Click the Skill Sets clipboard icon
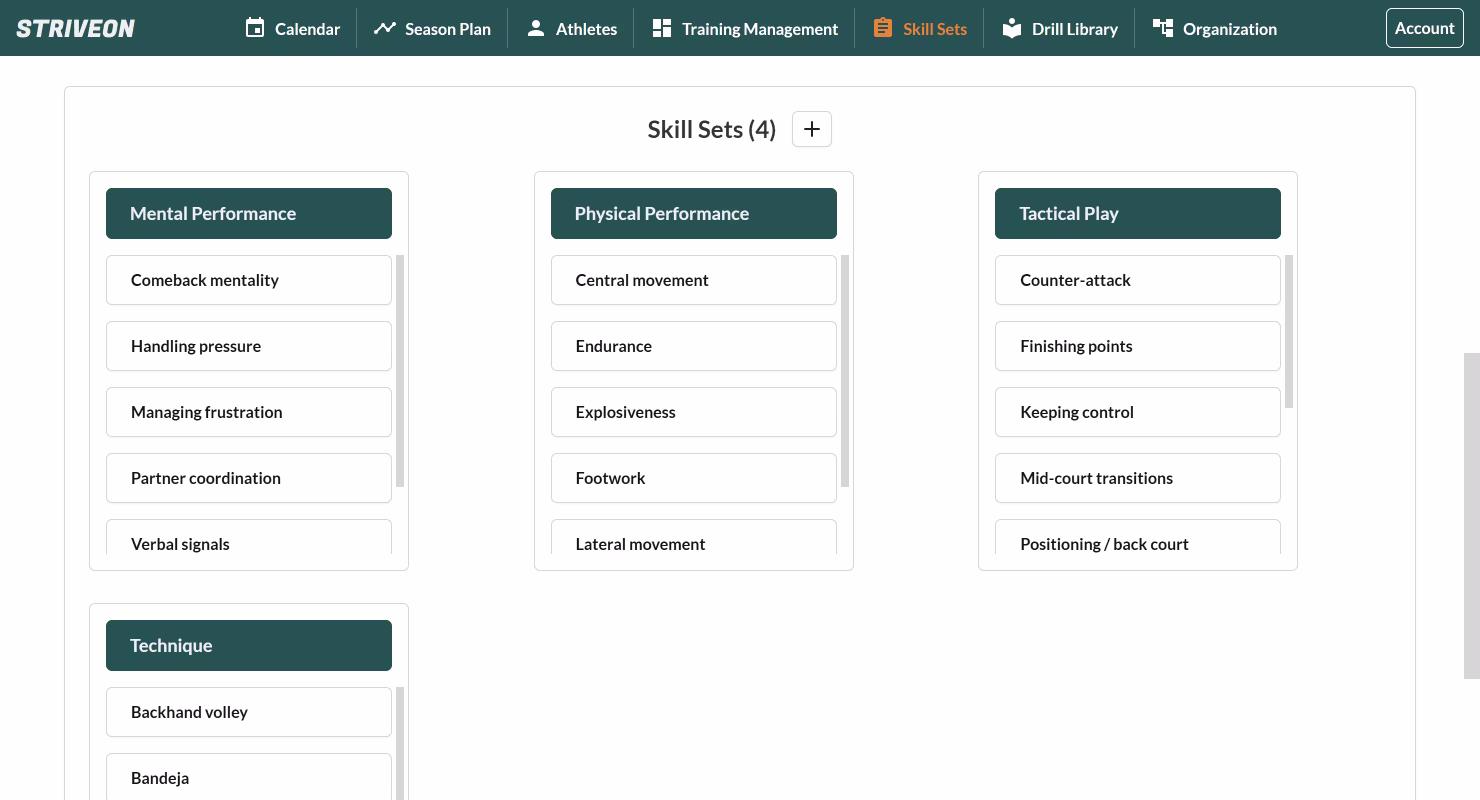The image size is (1480, 800). click(882, 28)
